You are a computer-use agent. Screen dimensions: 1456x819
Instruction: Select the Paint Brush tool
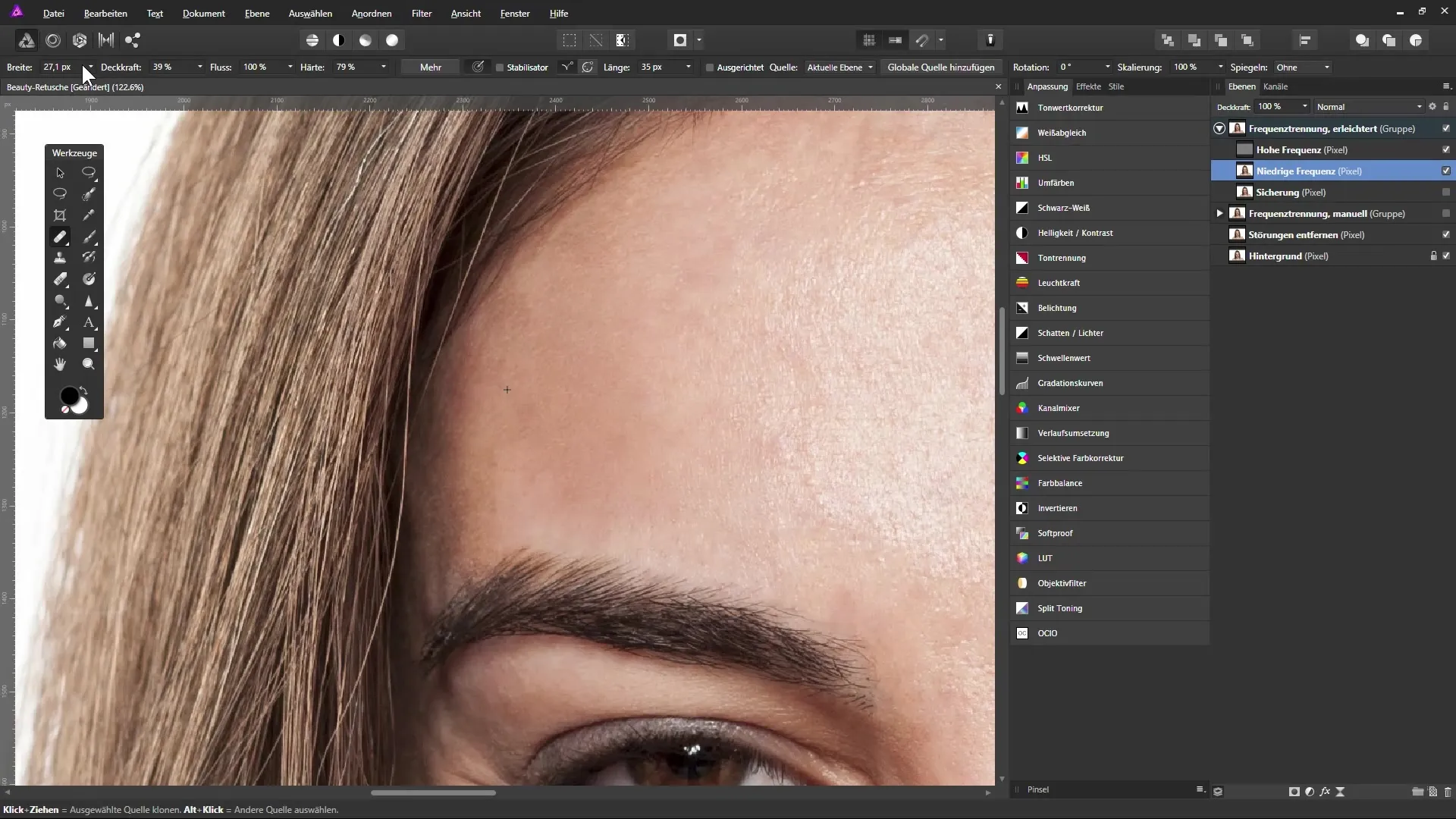point(89,237)
